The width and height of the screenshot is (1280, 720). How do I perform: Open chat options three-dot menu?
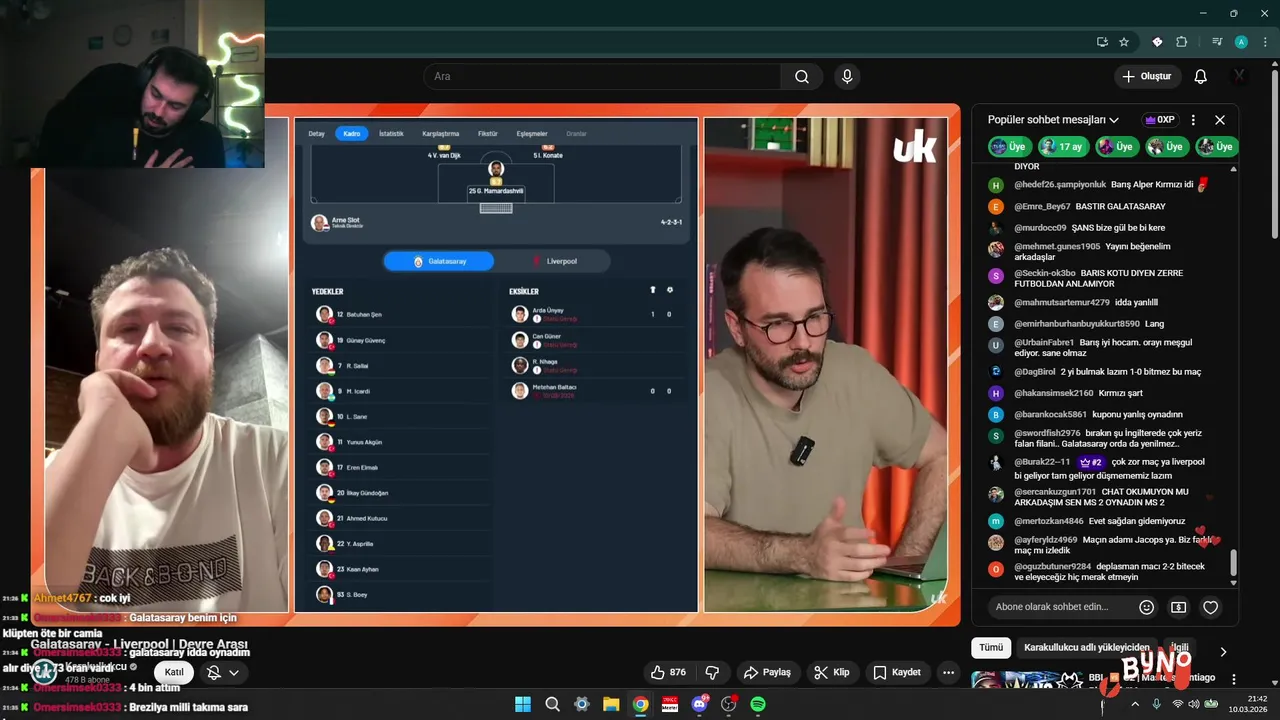tap(1193, 120)
